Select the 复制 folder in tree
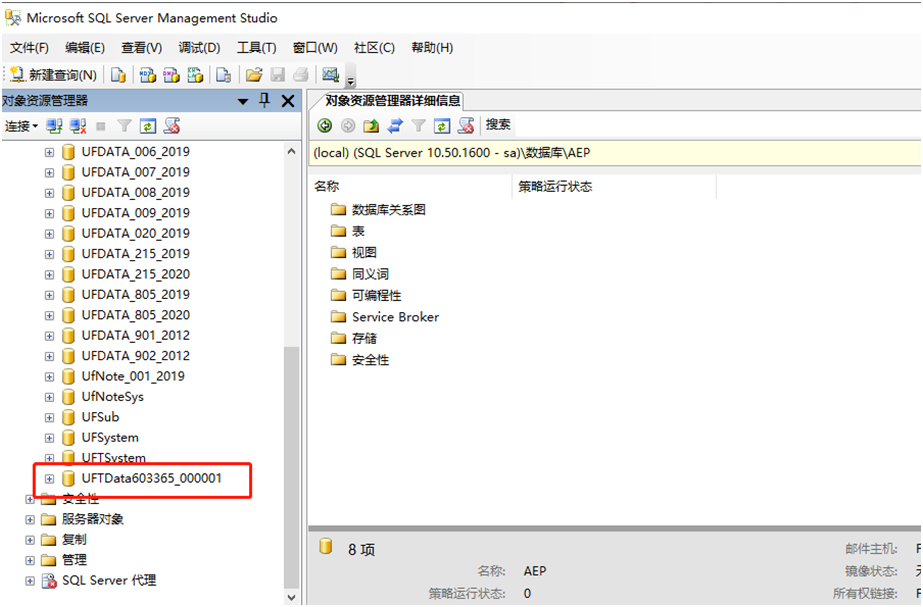Image resolution: width=923 pixels, height=607 pixels. pyautogui.click(x=74, y=539)
